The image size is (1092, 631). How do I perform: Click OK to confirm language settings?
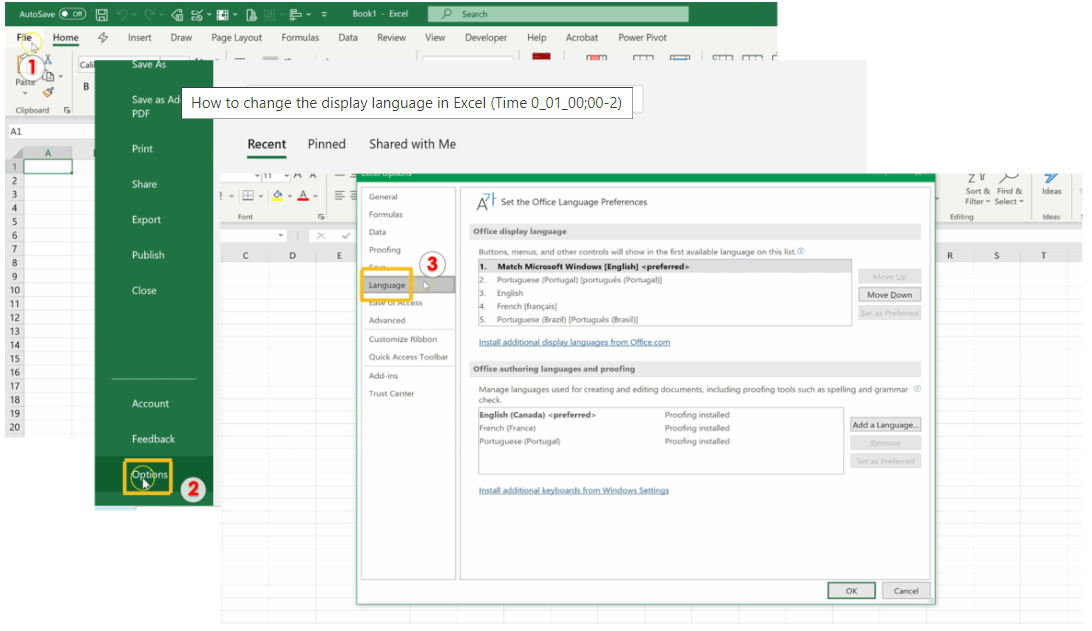851,590
